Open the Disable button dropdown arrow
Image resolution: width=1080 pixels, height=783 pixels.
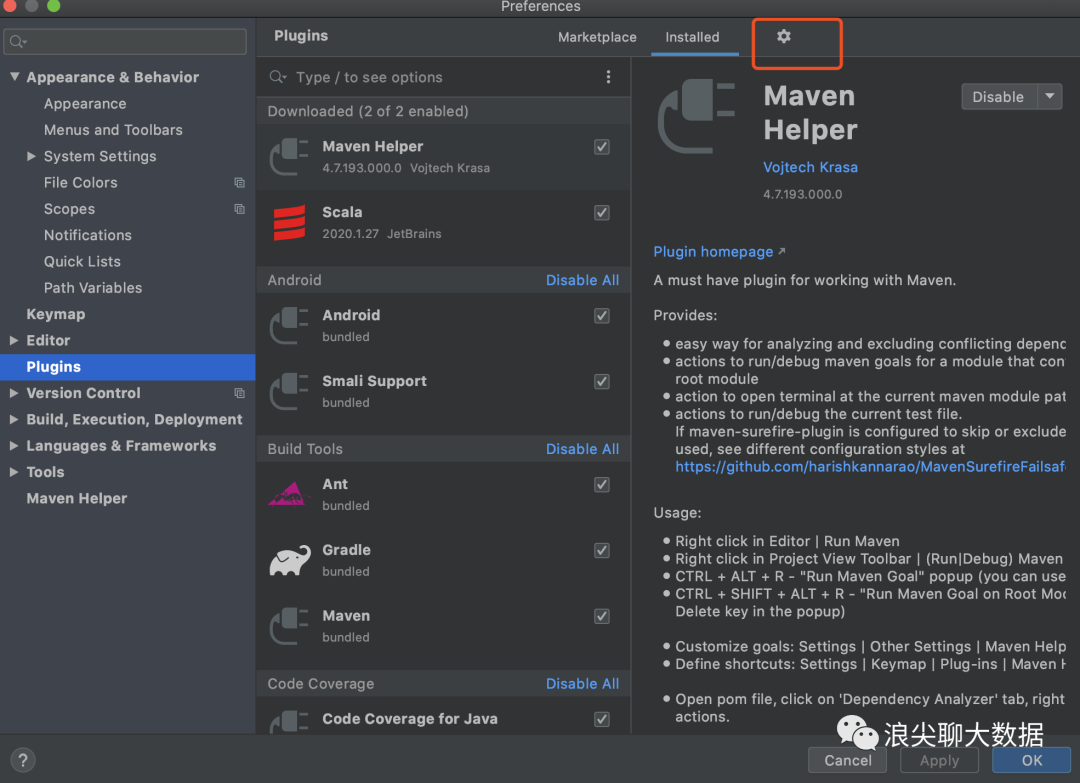click(1050, 96)
